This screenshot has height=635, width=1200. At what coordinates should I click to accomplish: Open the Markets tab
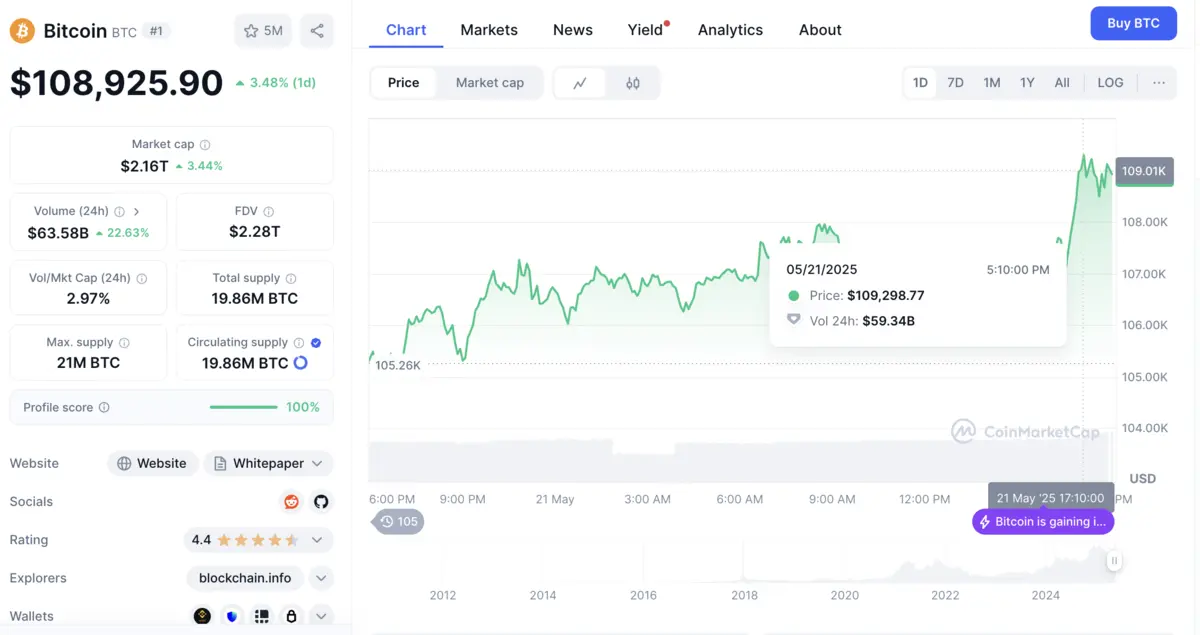tap(489, 30)
